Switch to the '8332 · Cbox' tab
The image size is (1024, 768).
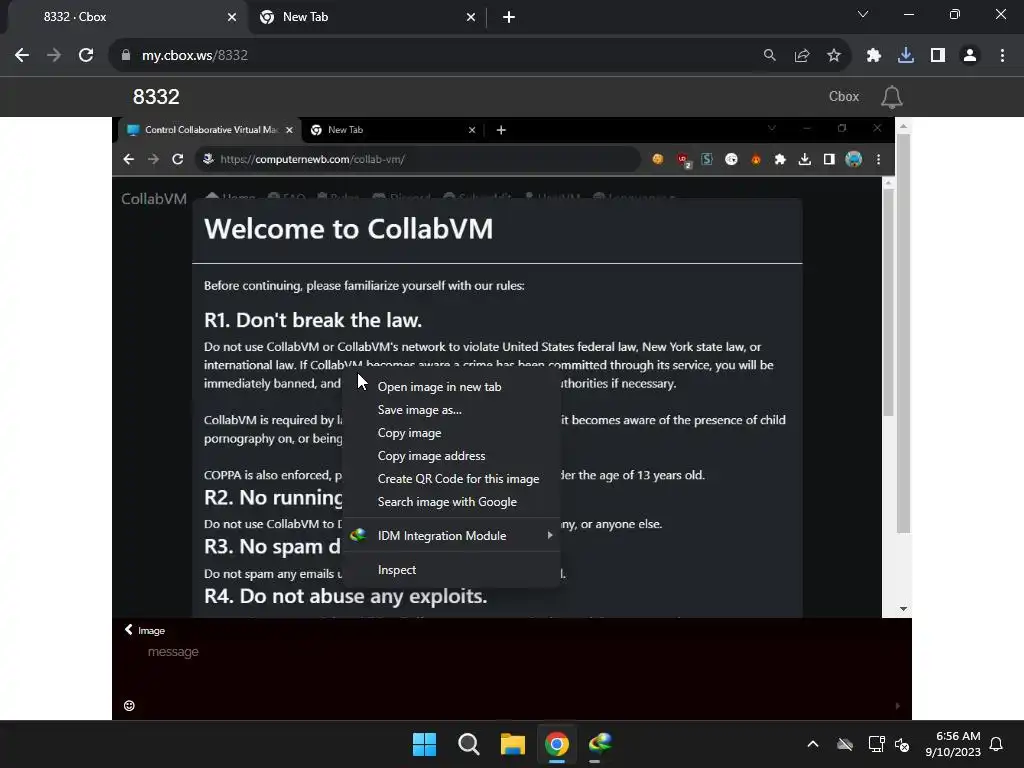[124, 17]
